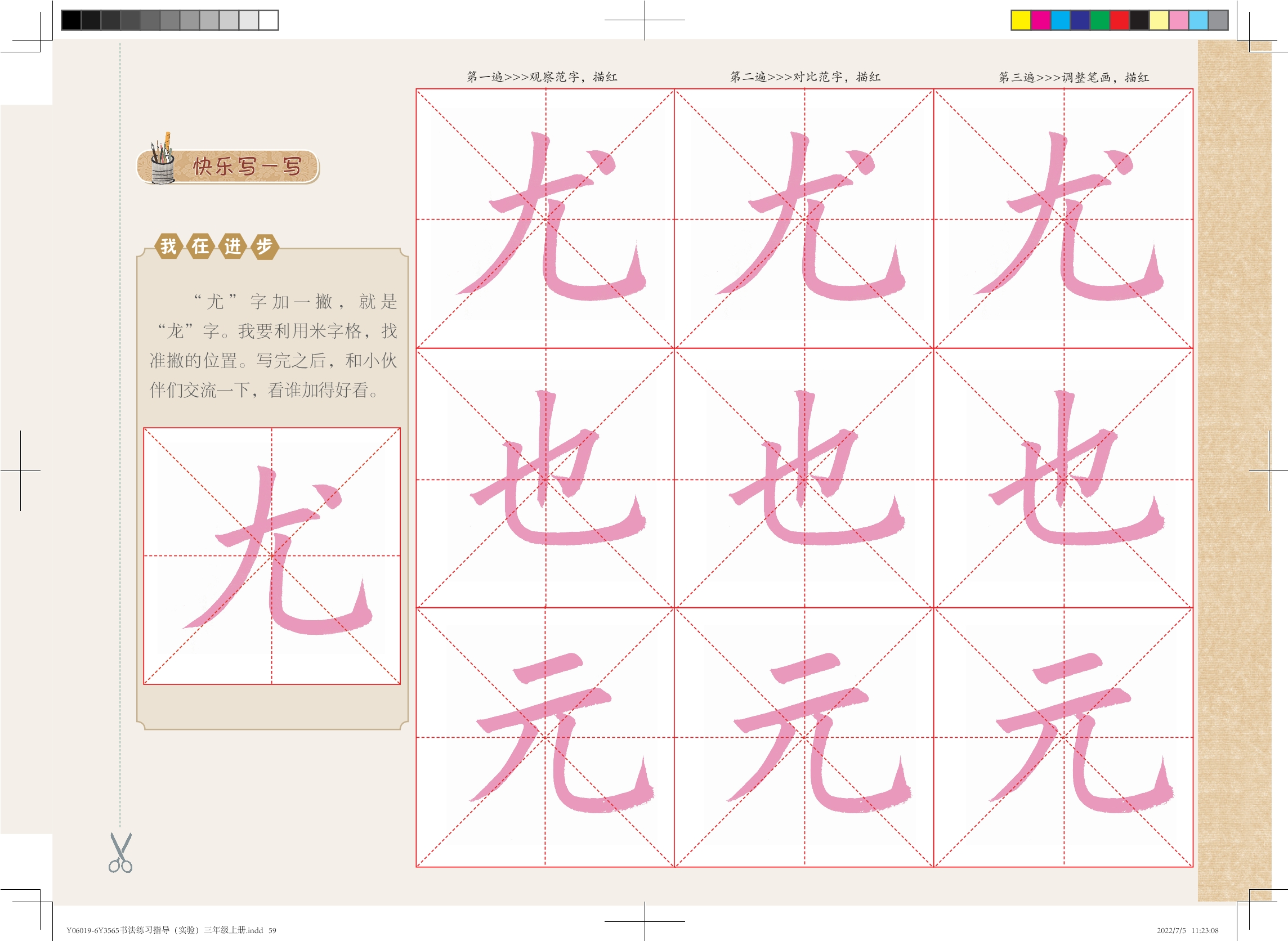
Task: Click the hexagon badge labeled 步
Action: tap(265, 246)
